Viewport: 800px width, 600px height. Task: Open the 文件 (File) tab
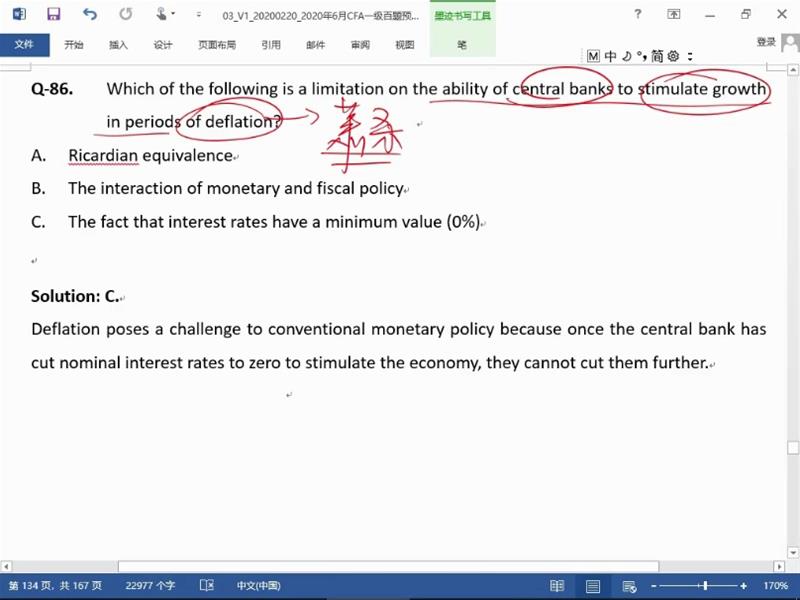click(24, 44)
